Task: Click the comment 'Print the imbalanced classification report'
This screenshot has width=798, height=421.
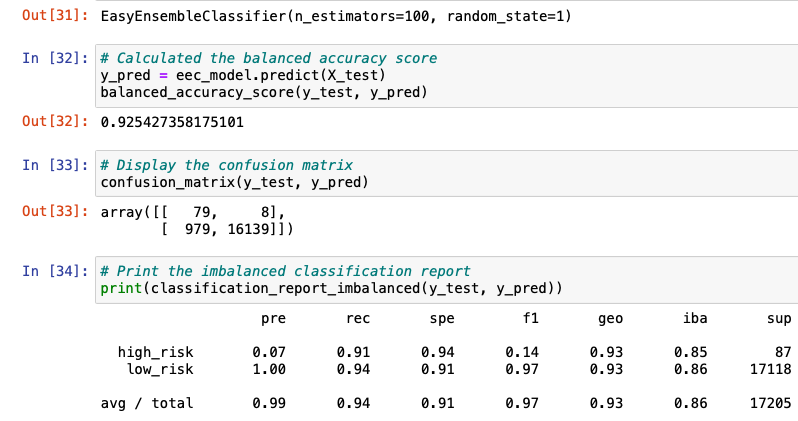Action: coord(286,271)
